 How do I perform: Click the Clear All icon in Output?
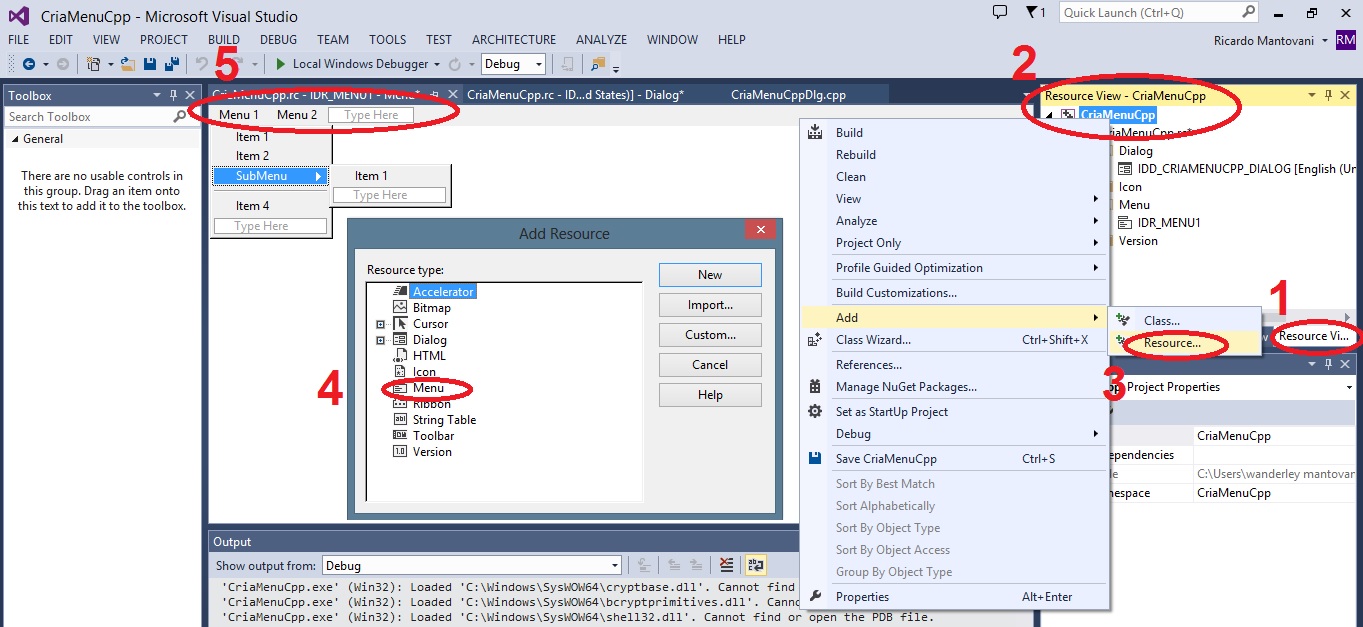(x=727, y=566)
